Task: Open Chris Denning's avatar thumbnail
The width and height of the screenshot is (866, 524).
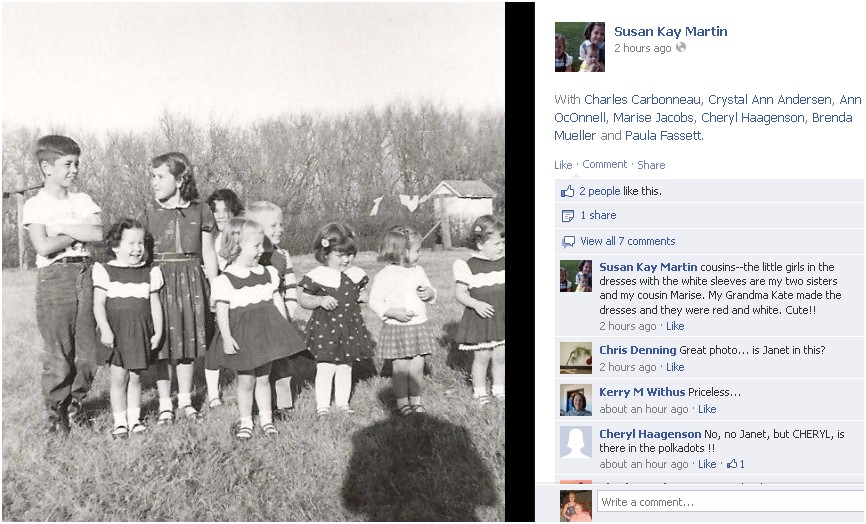Action: pyautogui.click(x=575, y=358)
